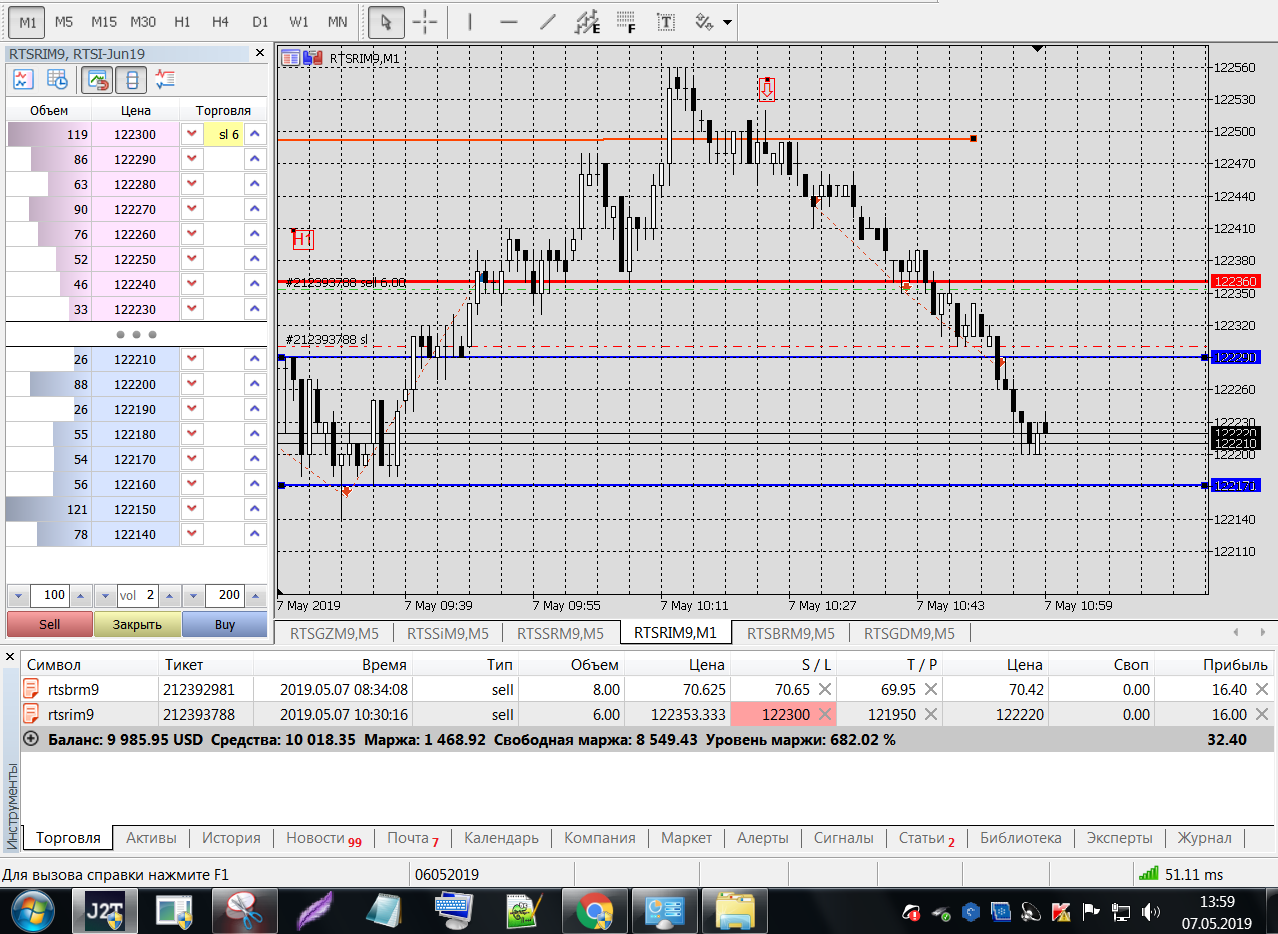Switch chart to H4 timeframe
1278x934 pixels.
pos(221,21)
